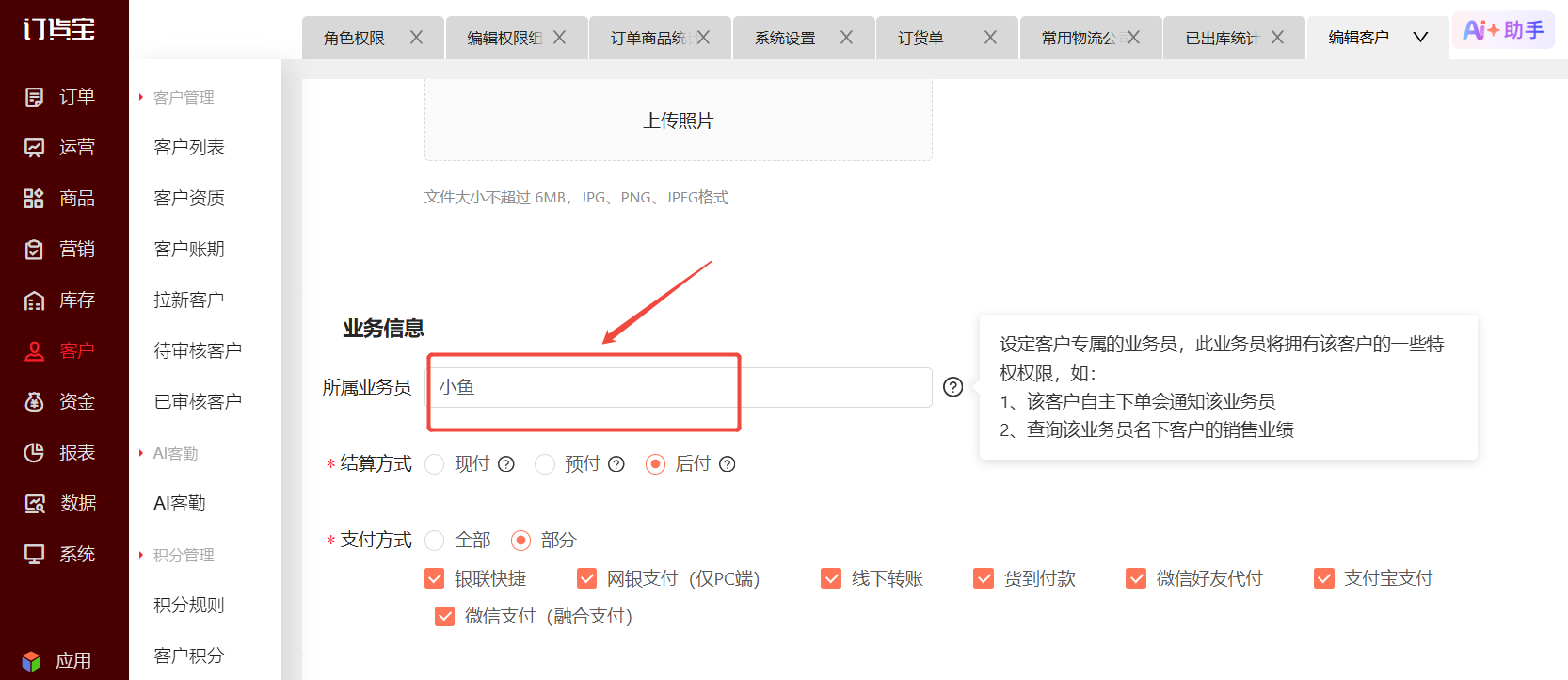
Task: Open 客户资质 in submenu
Action: point(189,199)
